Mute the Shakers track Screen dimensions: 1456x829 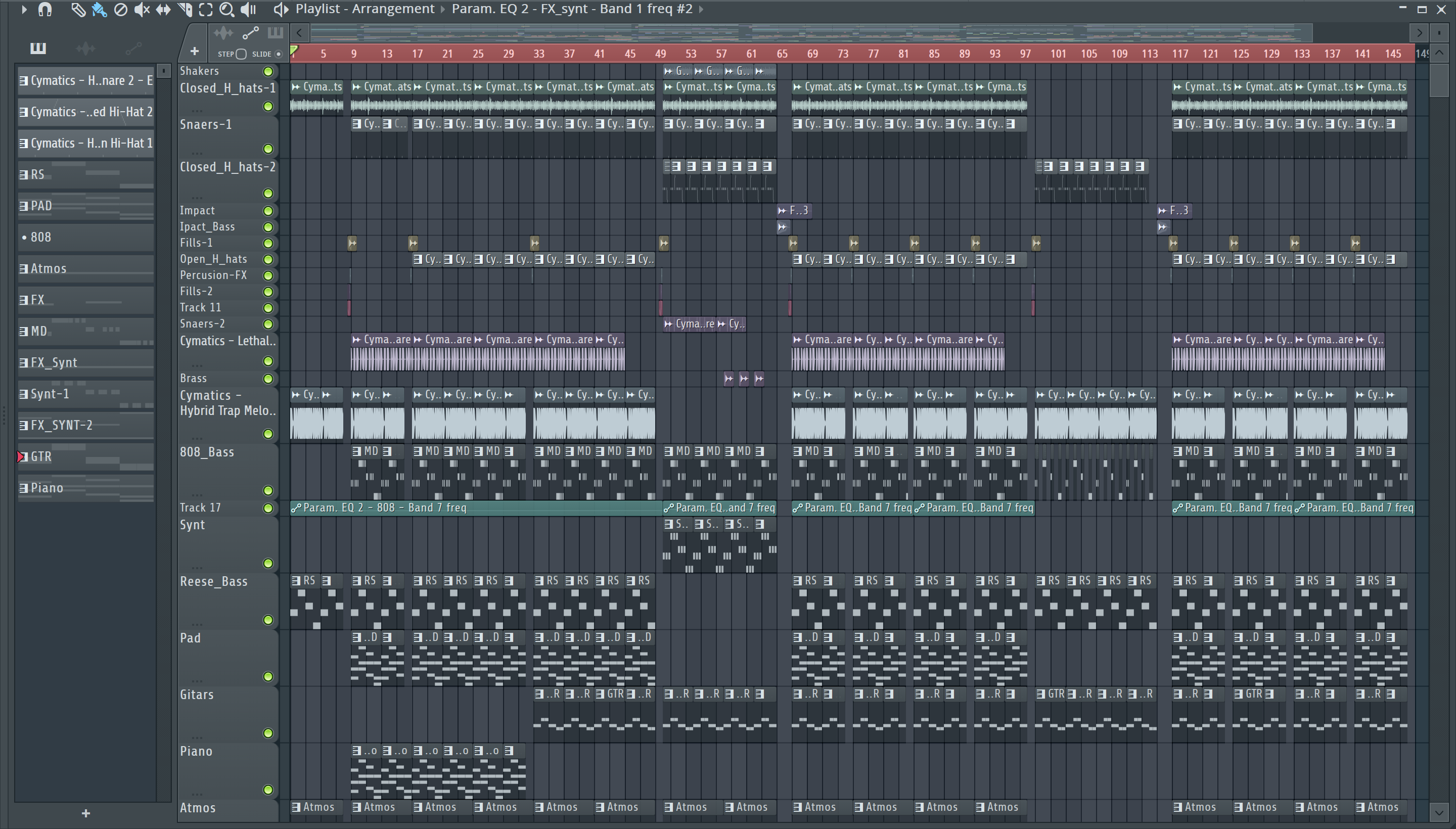click(x=267, y=71)
